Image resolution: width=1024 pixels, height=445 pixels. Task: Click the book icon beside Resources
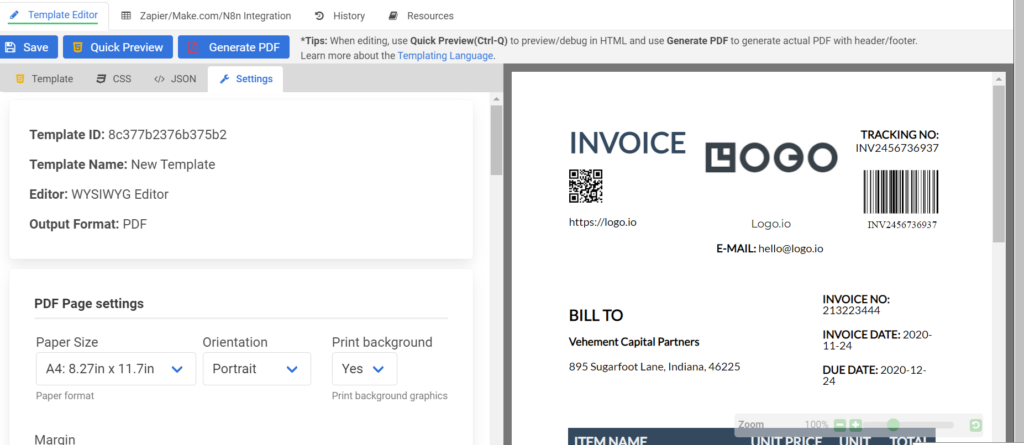[392, 16]
